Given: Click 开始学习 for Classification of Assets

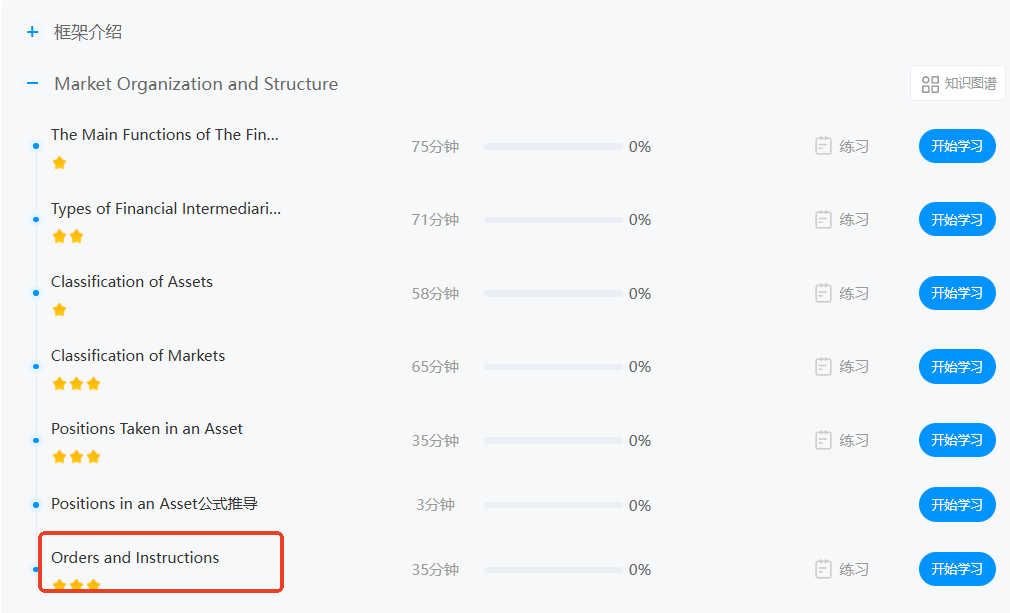Looking at the screenshot, I should tap(957, 293).
